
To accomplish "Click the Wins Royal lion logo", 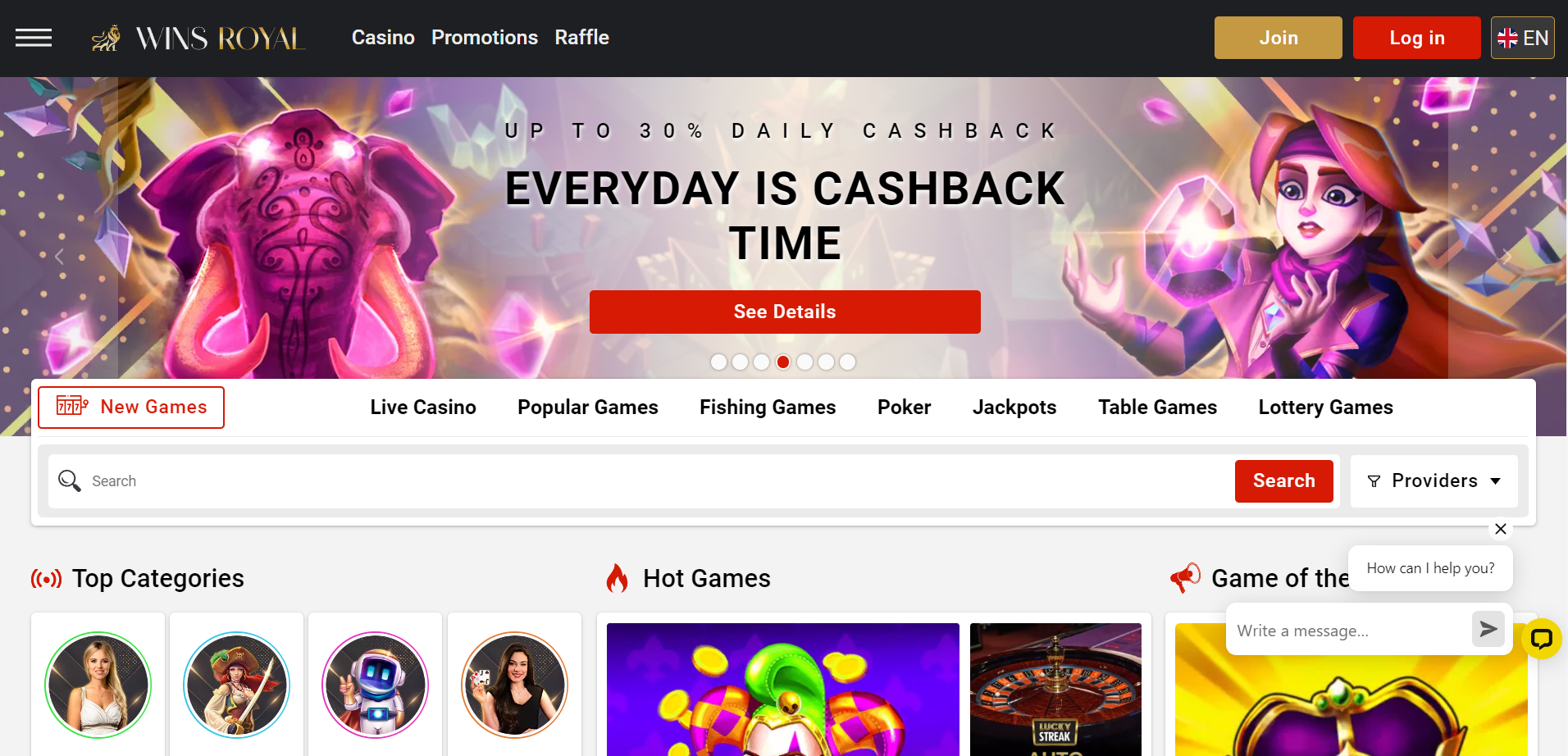I will 106,38.
